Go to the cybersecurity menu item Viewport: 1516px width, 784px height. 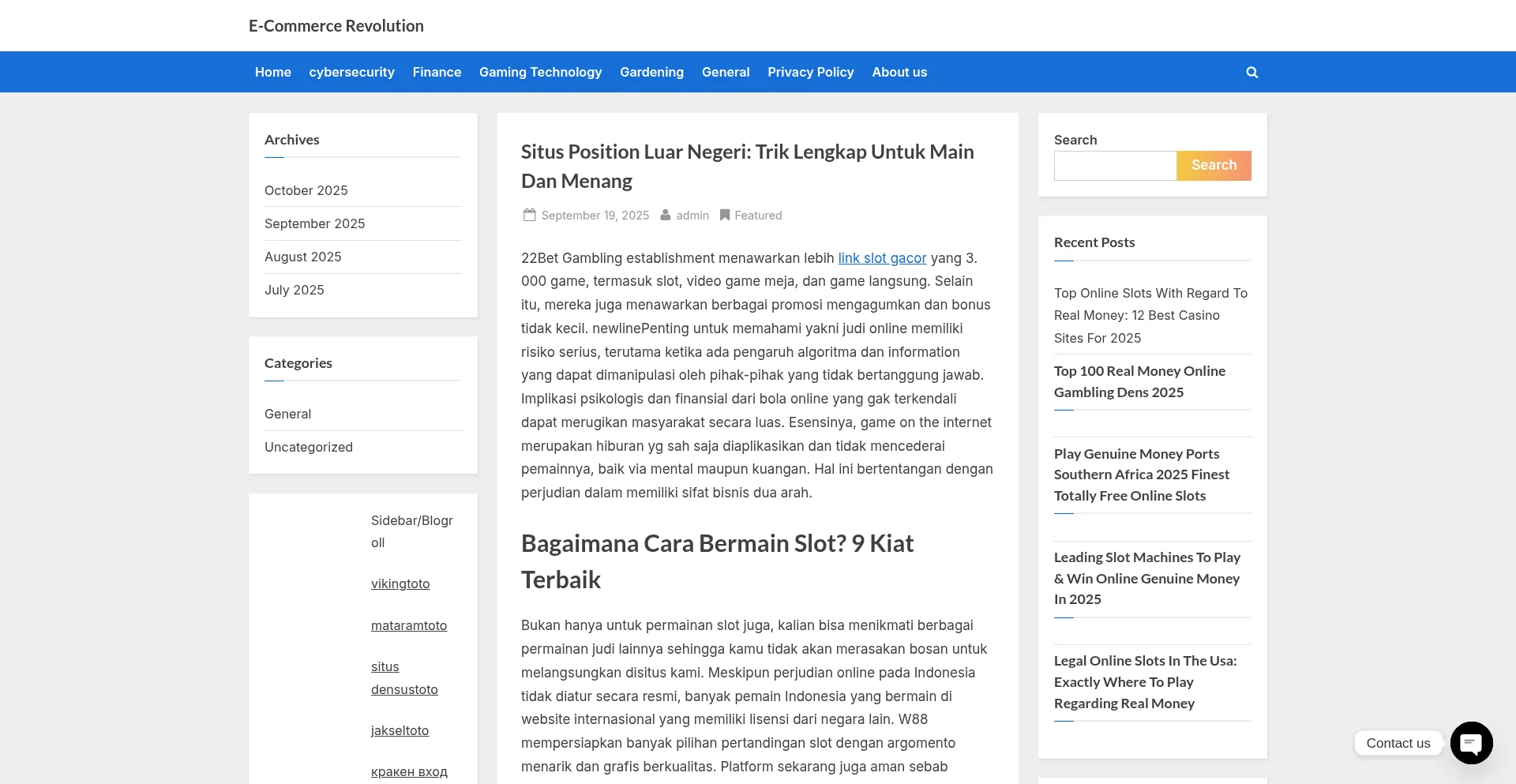(351, 72)
